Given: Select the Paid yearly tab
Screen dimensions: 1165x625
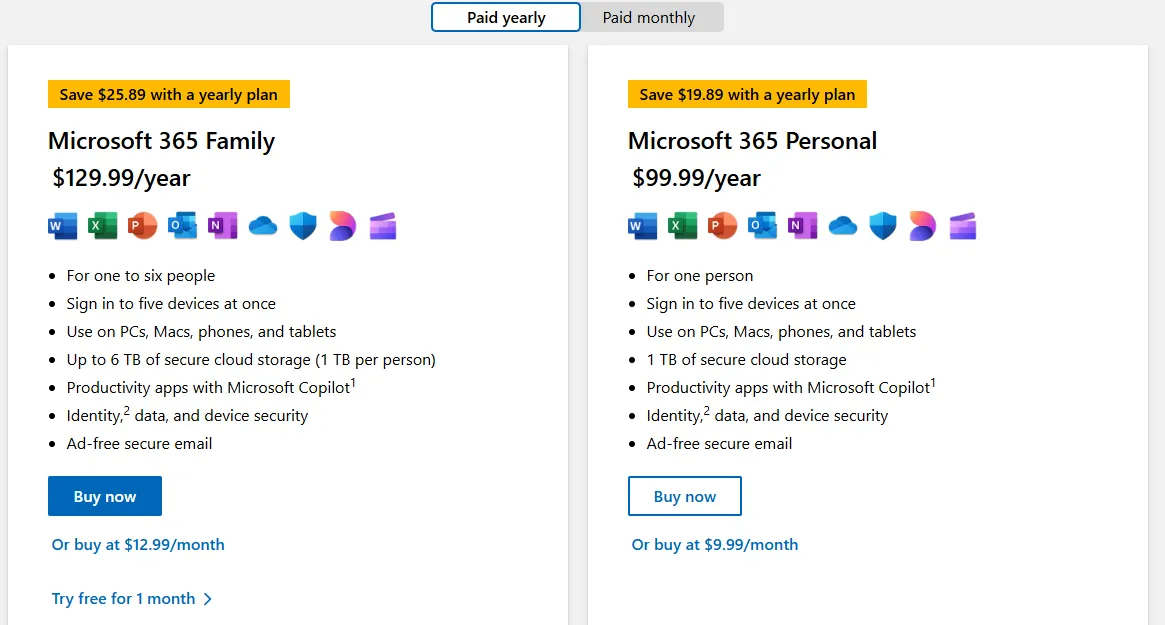Looking at the screenshot, I should point(505,17).
